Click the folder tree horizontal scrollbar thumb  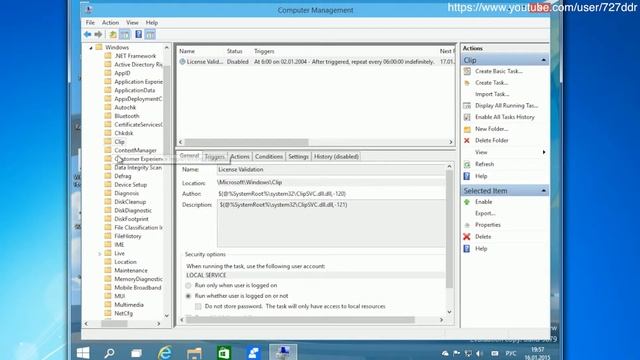114,324
